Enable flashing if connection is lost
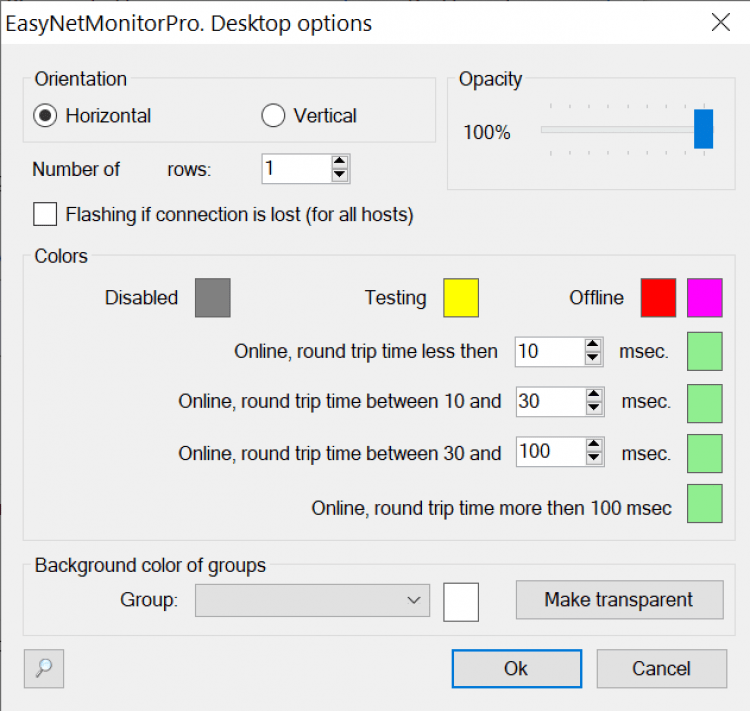The width and height of the screenshot is (750, 711). tap(45, 214)
